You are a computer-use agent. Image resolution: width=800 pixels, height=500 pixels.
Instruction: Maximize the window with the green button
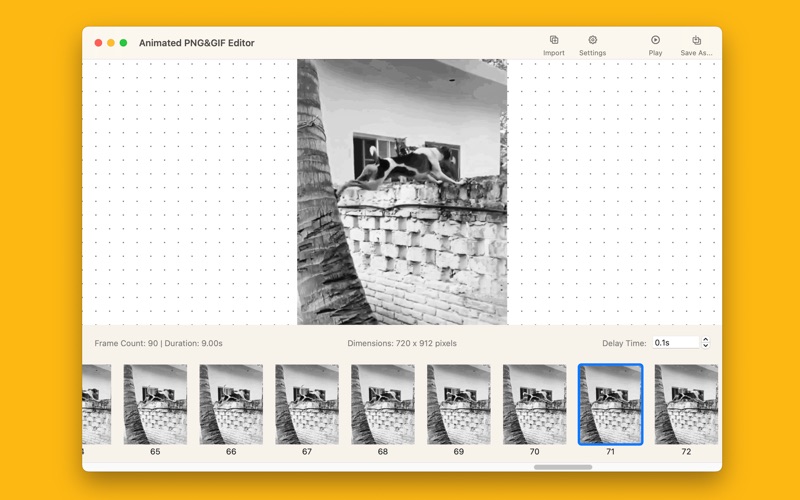(x=124, y=43)
